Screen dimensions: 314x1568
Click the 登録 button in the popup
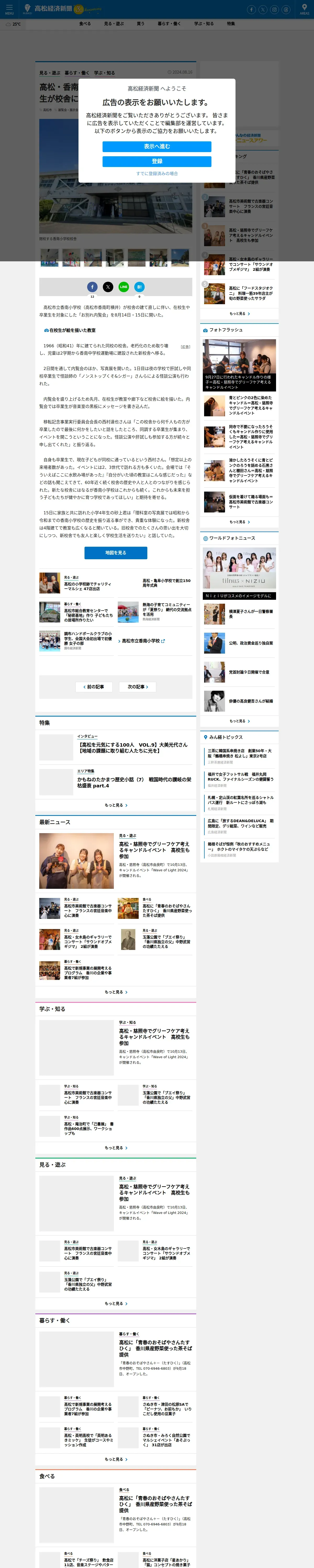(157, 161)
